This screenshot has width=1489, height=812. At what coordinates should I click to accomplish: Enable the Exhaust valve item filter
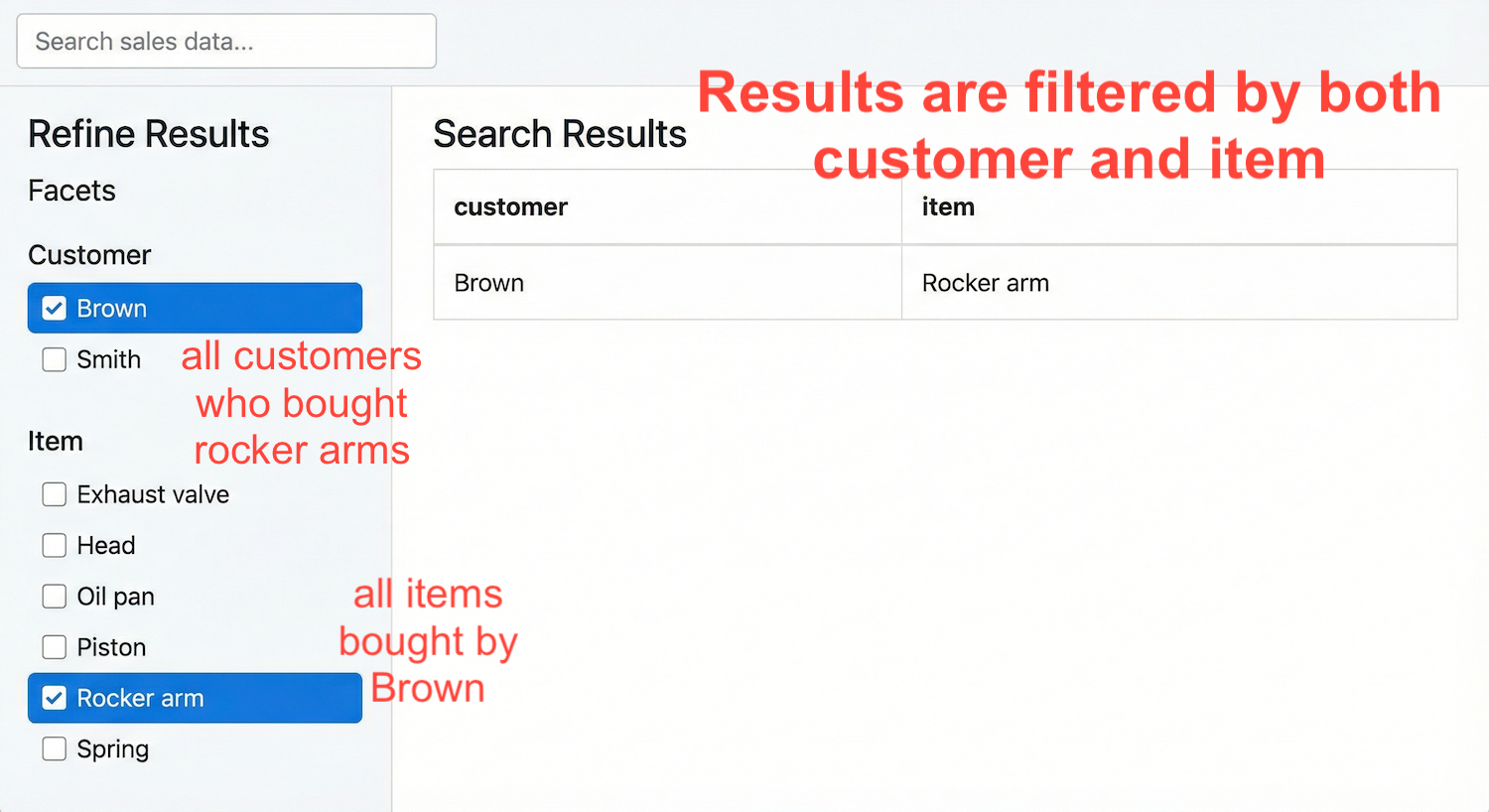pos(54,494)
